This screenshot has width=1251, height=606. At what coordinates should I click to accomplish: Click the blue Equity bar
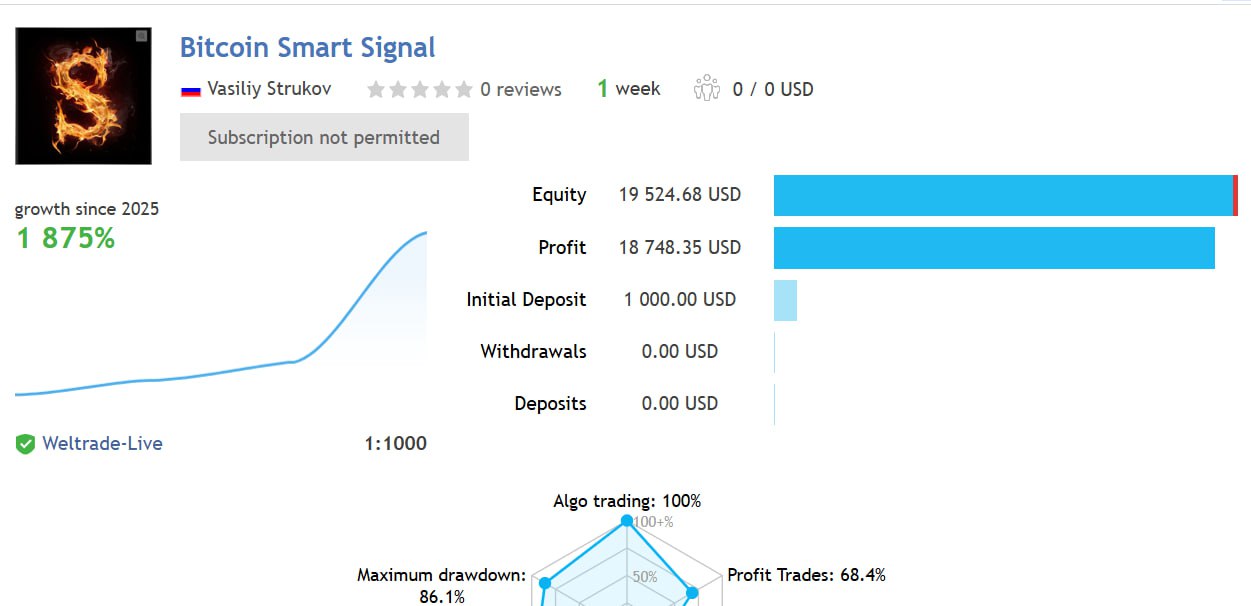pyautogui.click(x=1000, y=195)
